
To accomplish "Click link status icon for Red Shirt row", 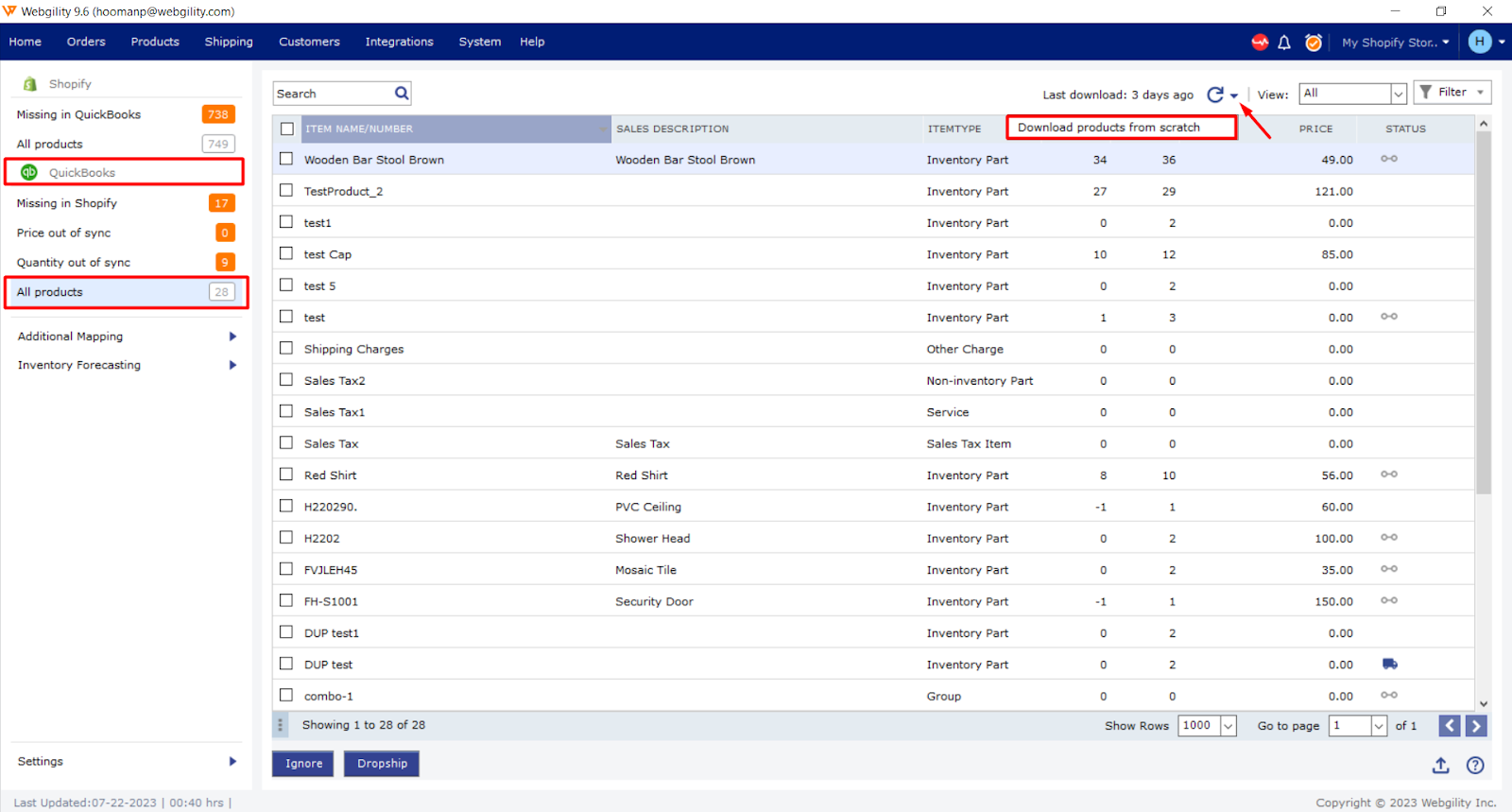I will point(1389,475).
